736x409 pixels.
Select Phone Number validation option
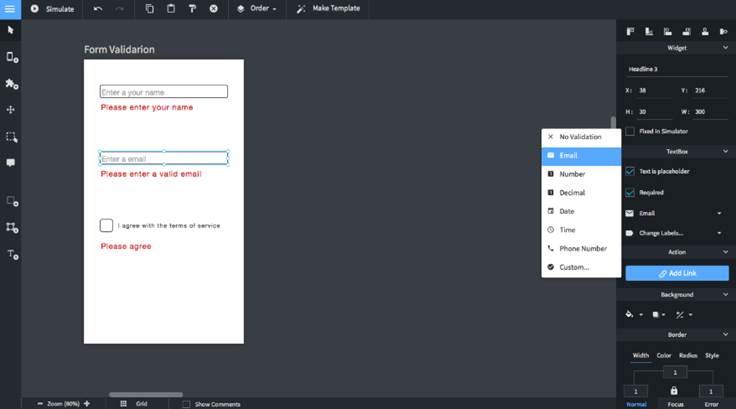tap(582, 248)
